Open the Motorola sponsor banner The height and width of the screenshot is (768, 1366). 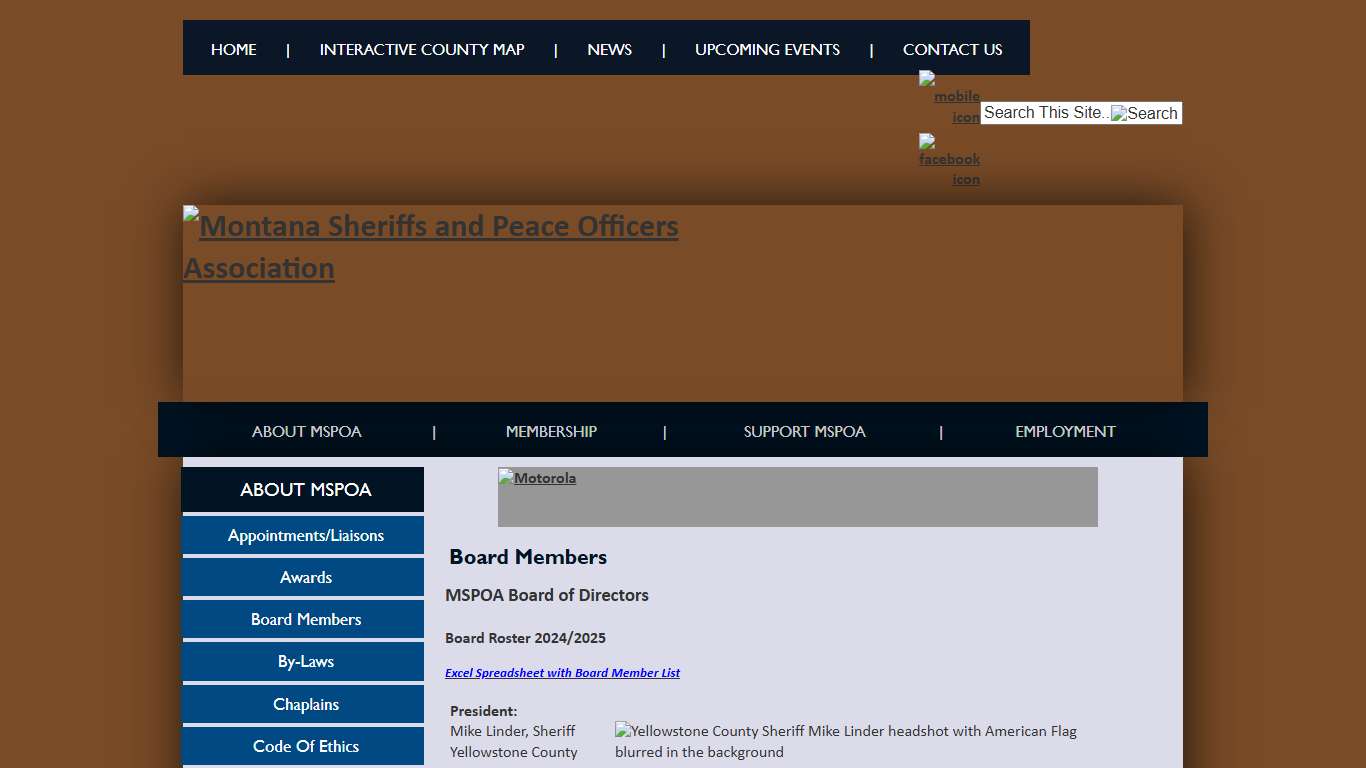click(537, 478)
